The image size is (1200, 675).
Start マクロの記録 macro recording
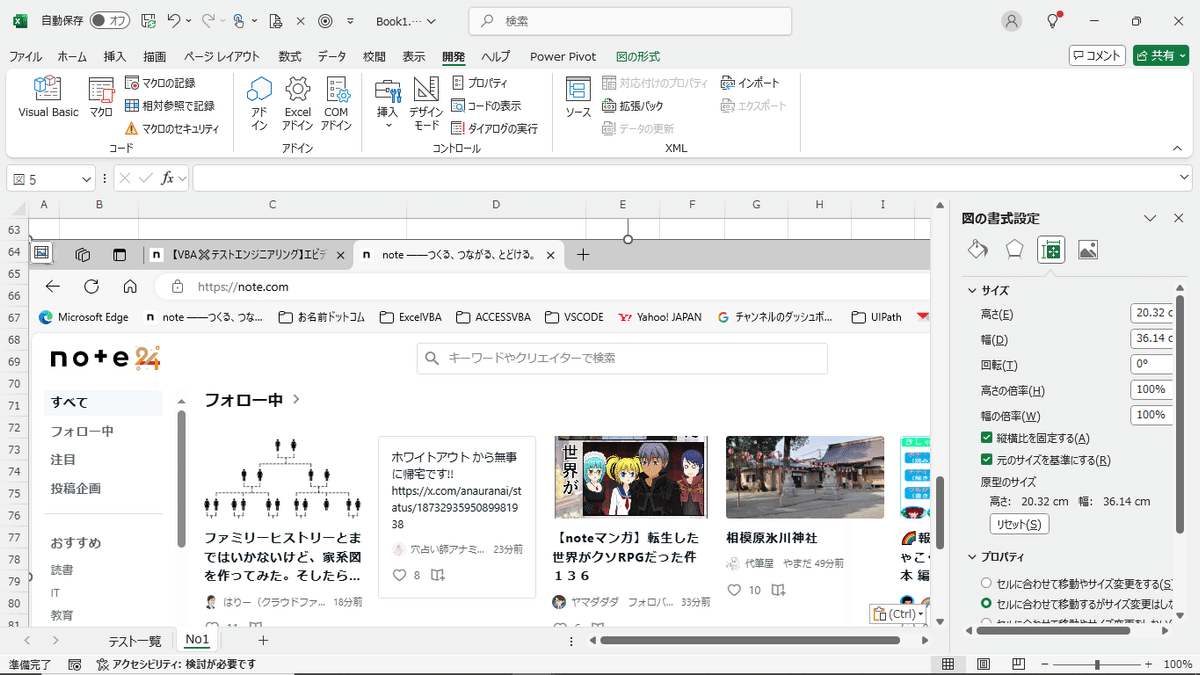pyautogui.click(x=160, y=83)
